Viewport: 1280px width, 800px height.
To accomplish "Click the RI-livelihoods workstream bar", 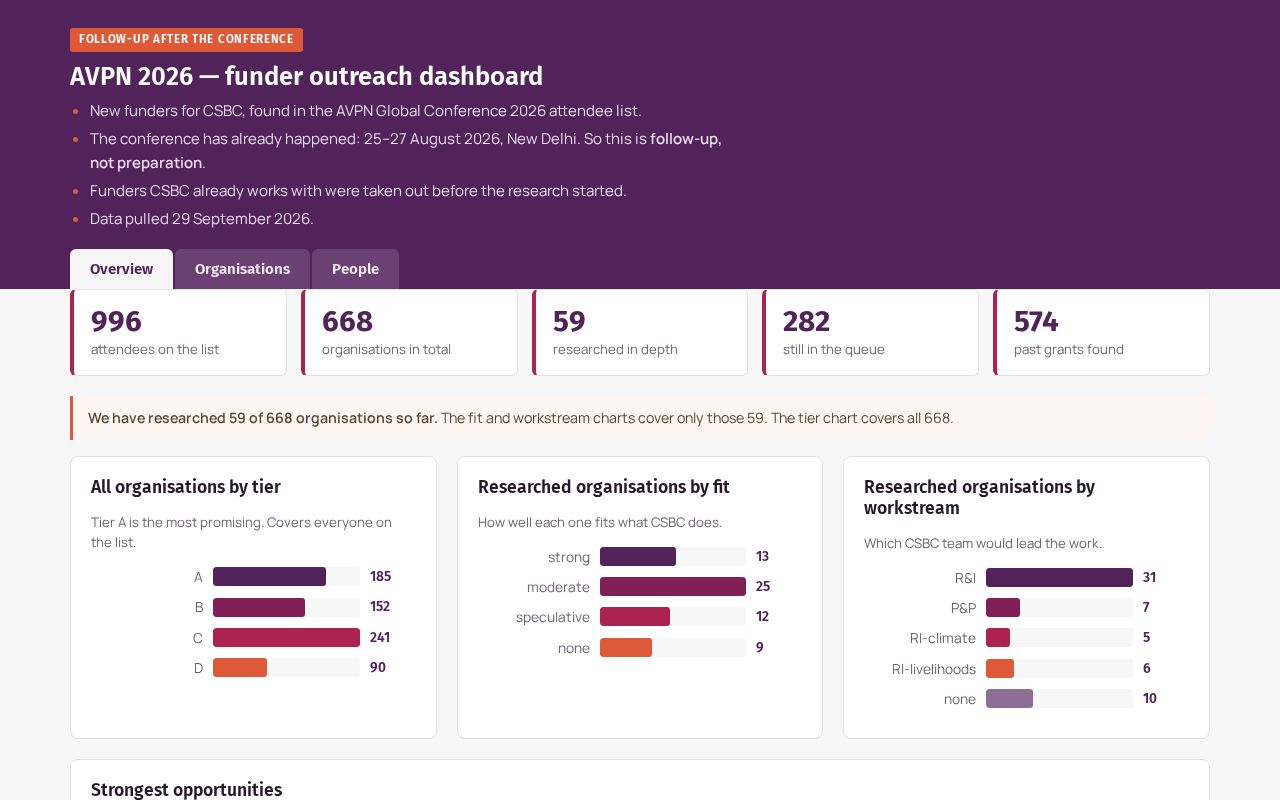I will [x=1000, y=669].
